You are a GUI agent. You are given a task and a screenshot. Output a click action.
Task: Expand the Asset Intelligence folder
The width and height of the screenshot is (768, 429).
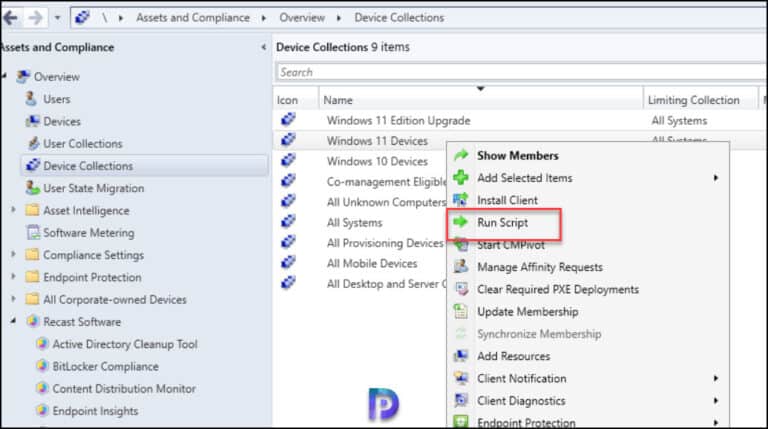point(13,210)
